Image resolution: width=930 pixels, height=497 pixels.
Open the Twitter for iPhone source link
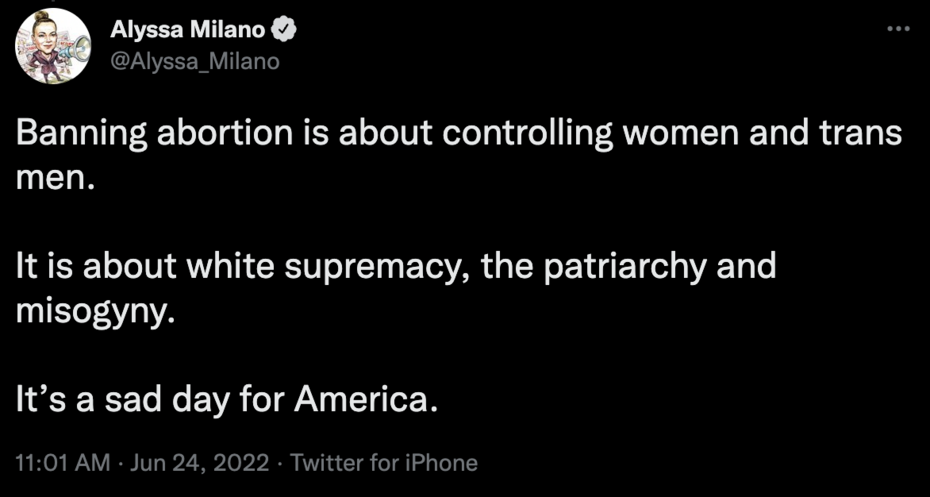(384, 463)
